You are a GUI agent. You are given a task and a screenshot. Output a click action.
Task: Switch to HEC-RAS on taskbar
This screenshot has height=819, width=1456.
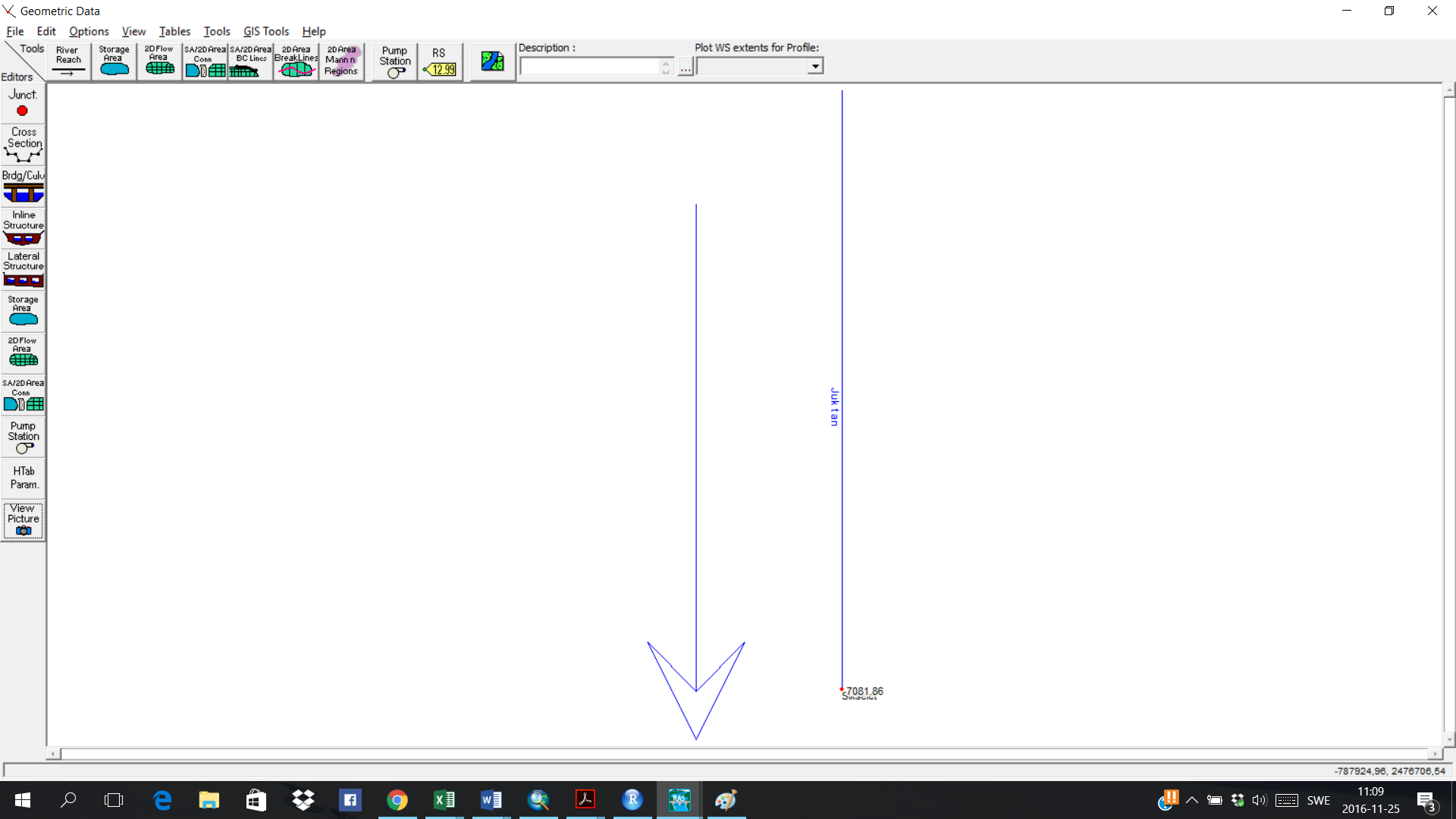tap(679, 800)
